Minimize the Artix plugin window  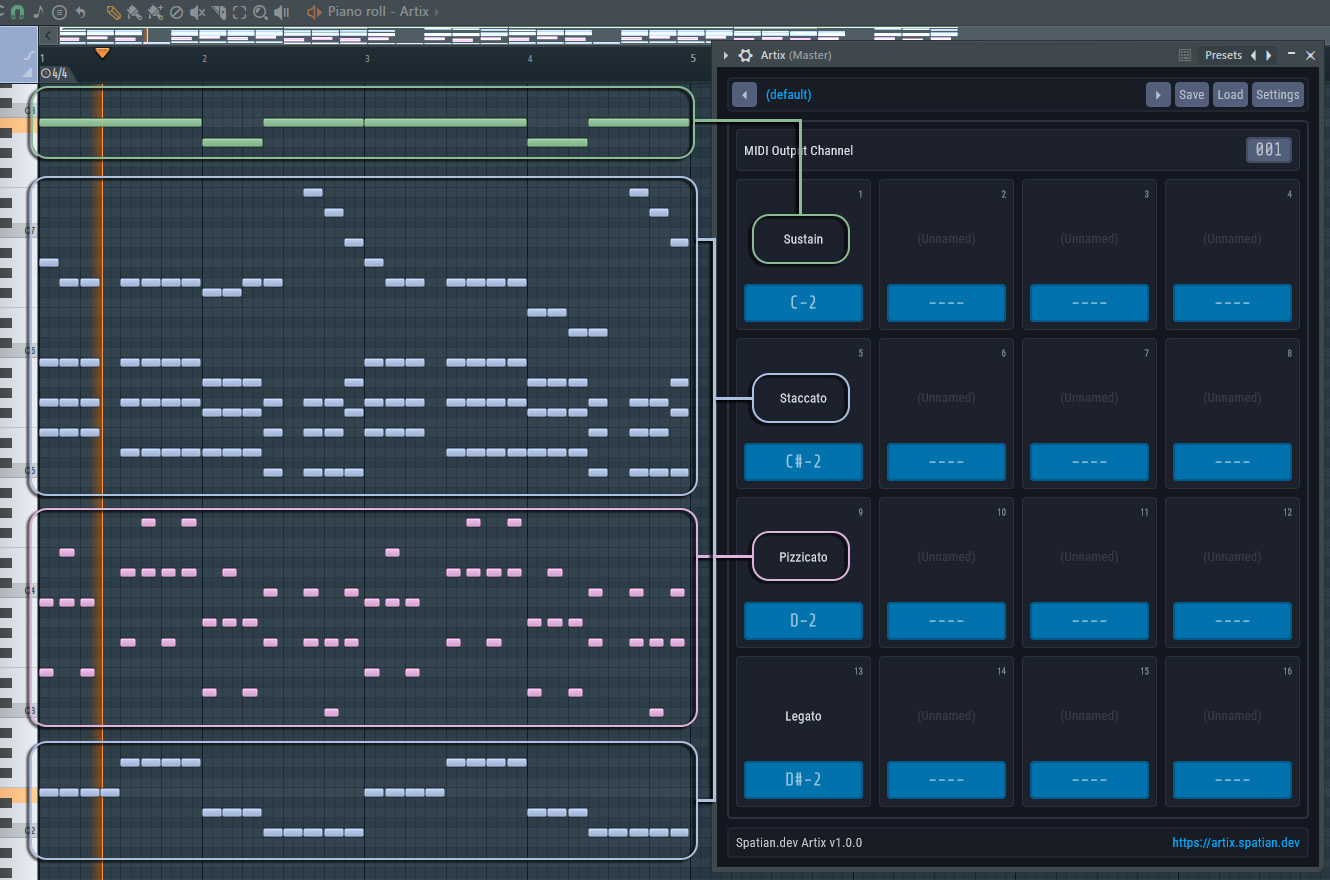click(1292, 54)
